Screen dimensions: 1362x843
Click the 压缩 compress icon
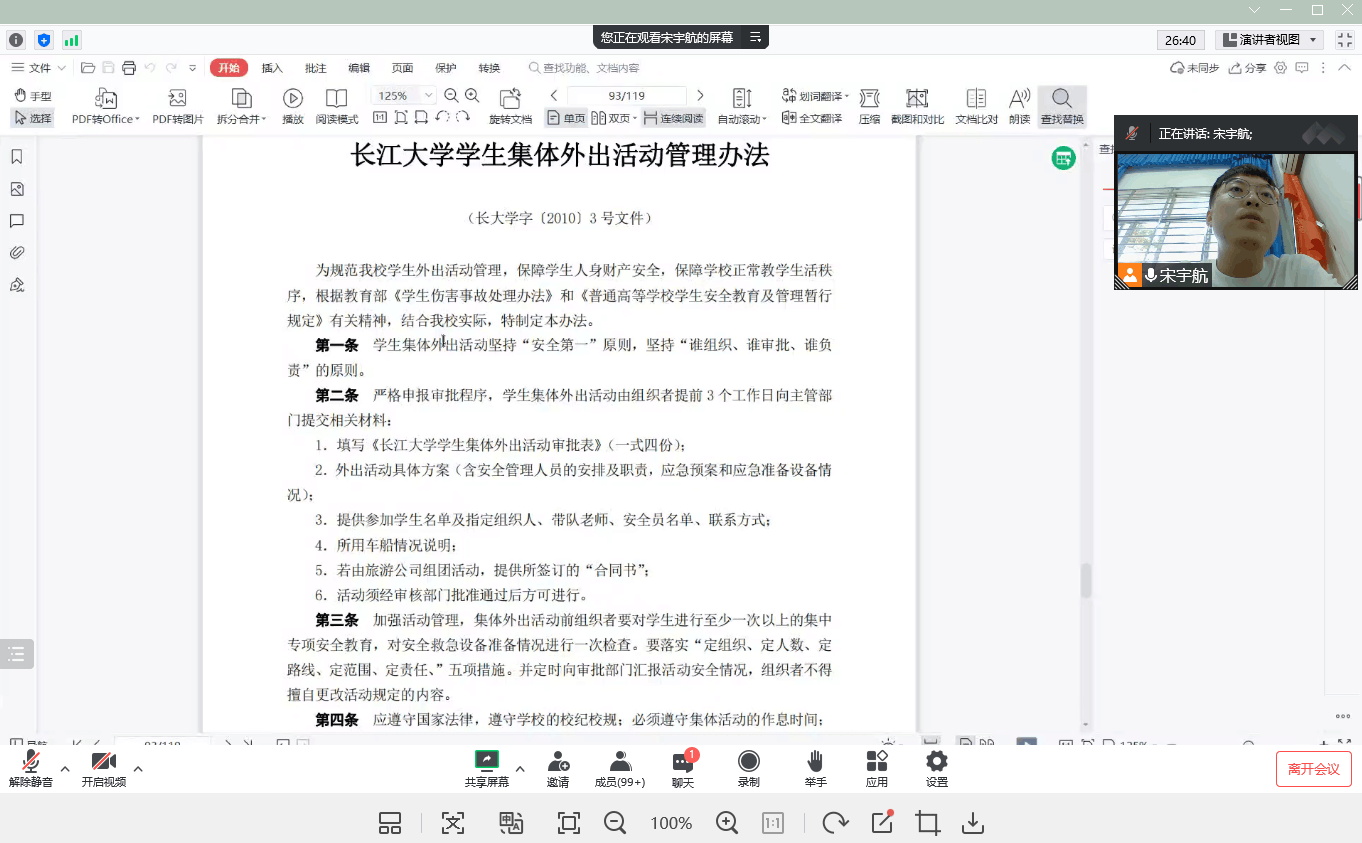869,98
